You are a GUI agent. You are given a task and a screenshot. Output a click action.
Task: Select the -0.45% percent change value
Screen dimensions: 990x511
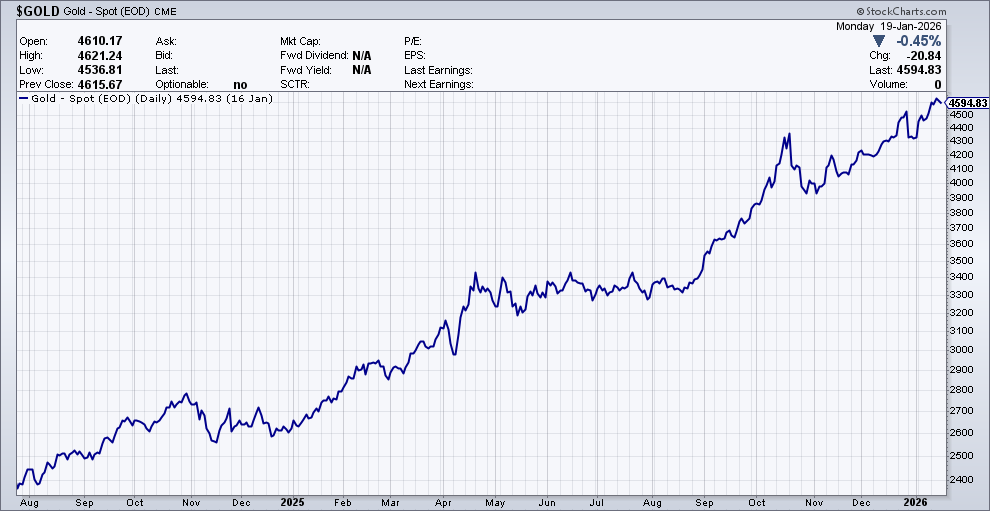pos(920,41)
